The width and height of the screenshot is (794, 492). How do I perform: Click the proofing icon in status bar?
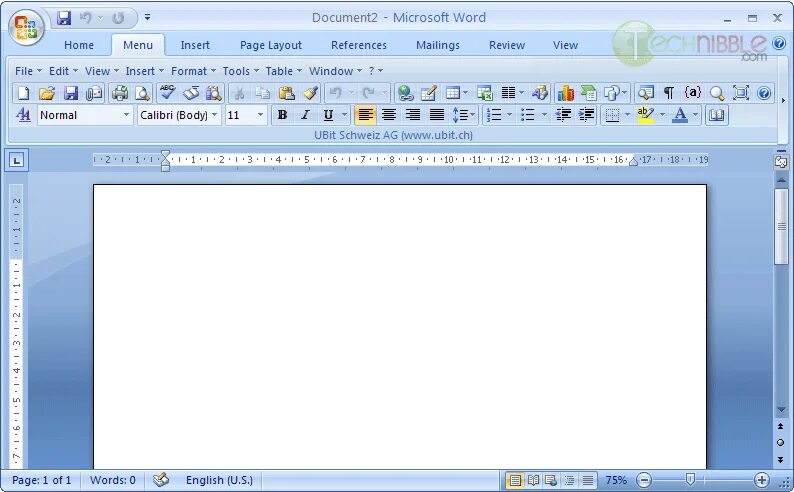tap(161, 479)
